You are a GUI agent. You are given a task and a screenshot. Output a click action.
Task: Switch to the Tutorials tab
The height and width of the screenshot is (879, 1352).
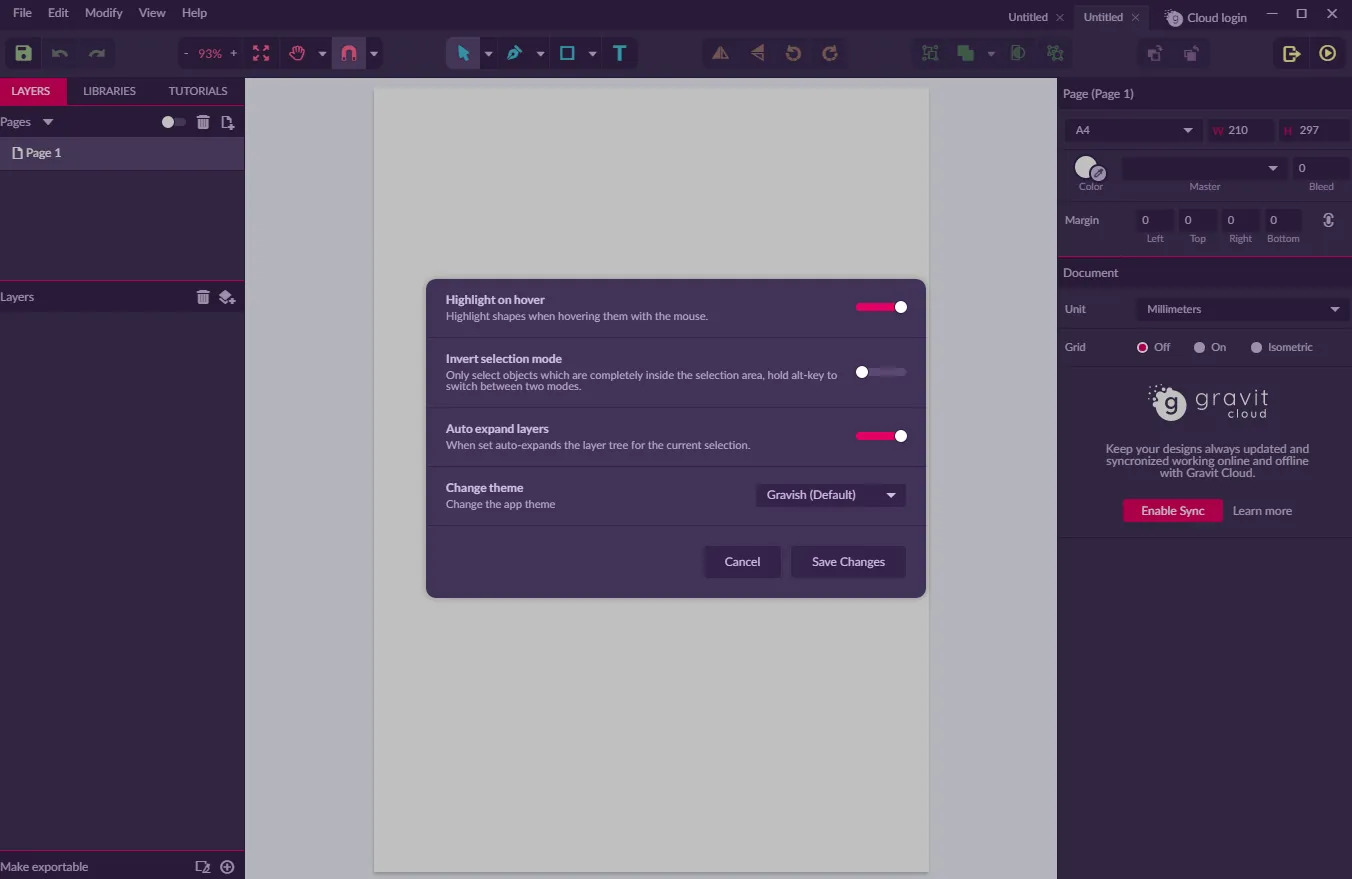[198, 91]
